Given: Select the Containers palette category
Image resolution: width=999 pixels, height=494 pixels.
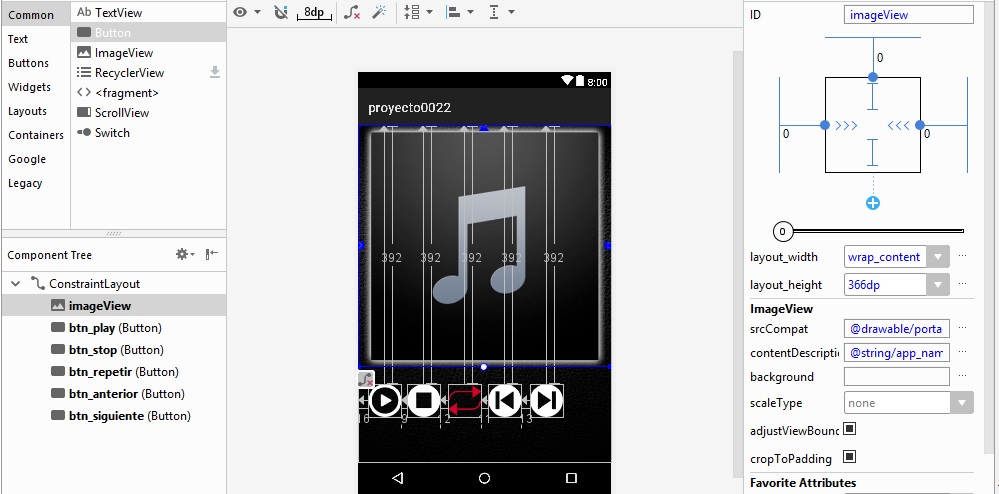Looking at the screenshot, I should [x=36, y=135].
